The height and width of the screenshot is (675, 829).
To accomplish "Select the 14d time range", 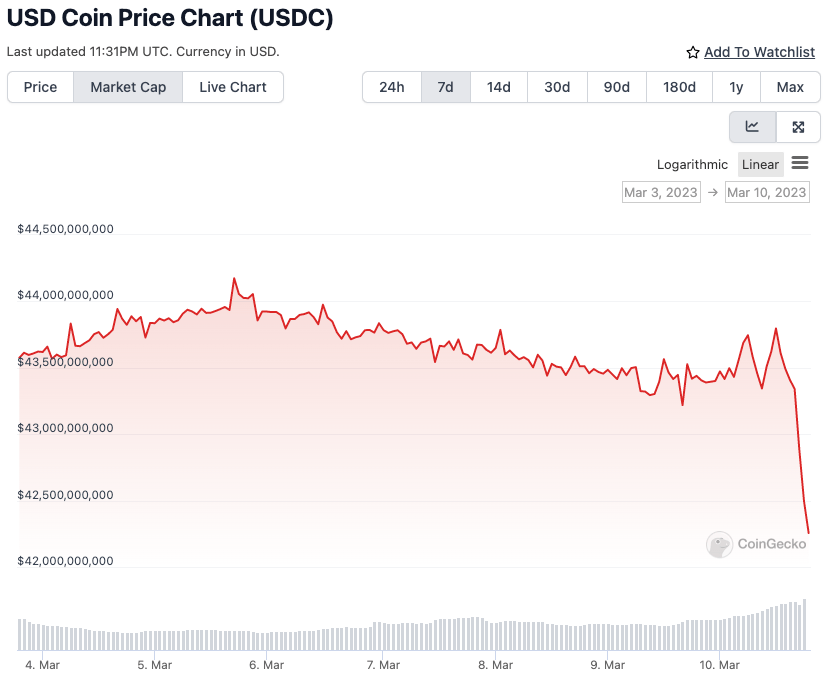I will coord(499,87).
